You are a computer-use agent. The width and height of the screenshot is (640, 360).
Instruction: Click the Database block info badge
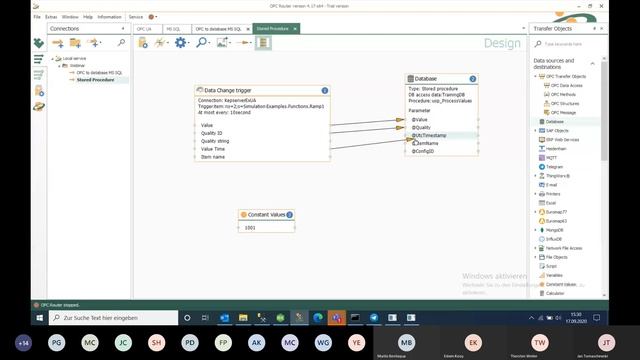pos(472,79)
